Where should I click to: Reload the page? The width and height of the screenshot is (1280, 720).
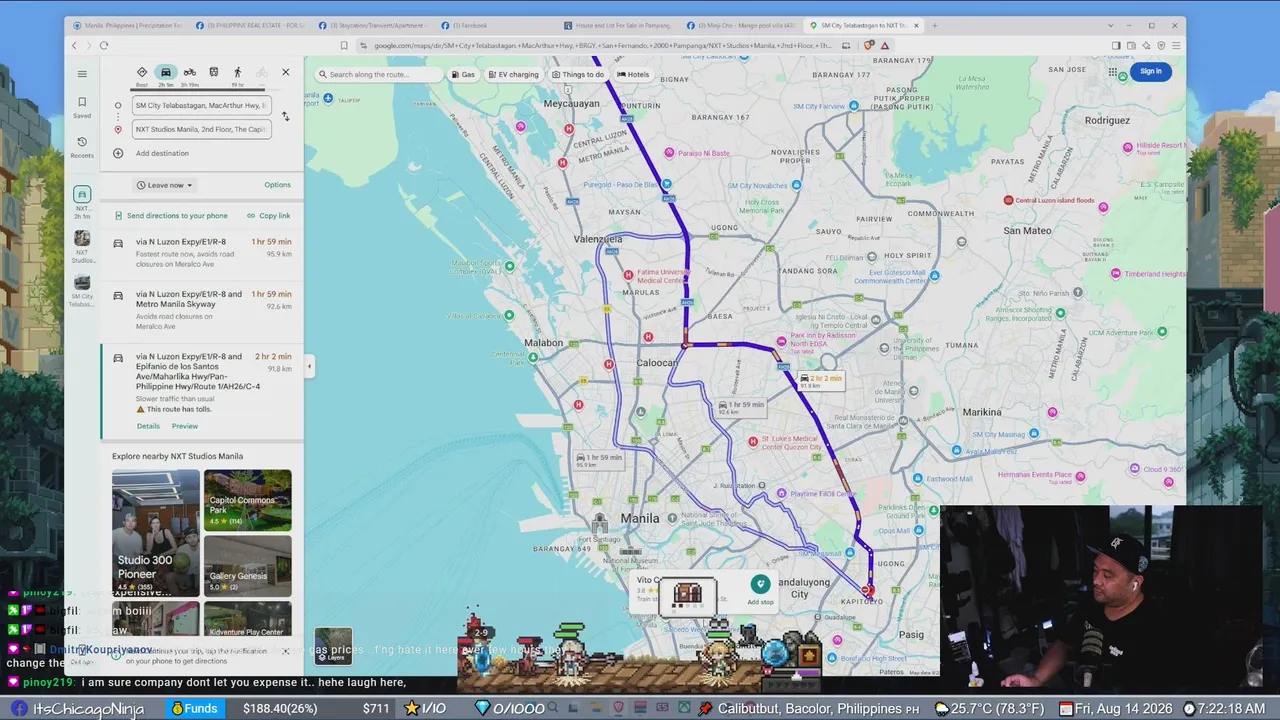pos(104,45)
